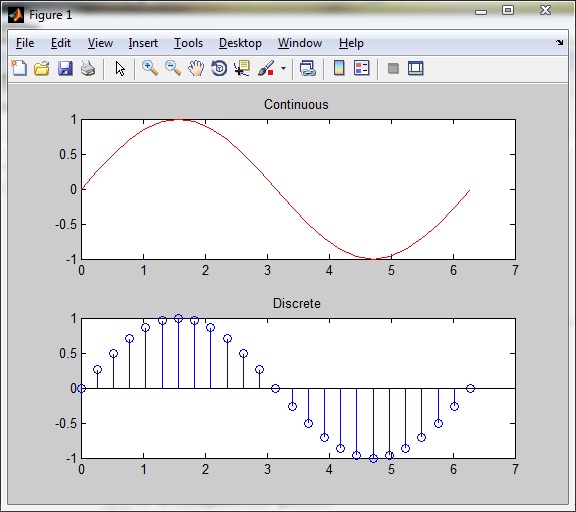This screenshot has width=576, height=512.
Task: Open the Tools menu
Action: (188, 43)
